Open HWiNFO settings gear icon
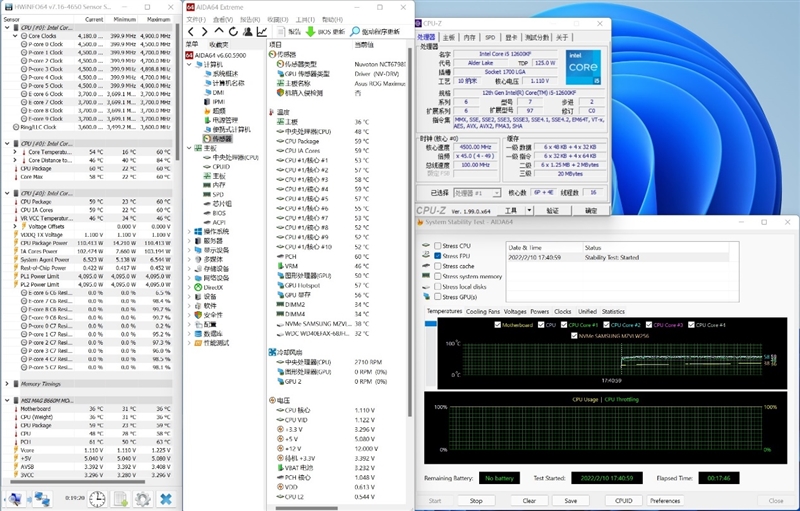Screen dimensions: 800x511 [x=143, y=499]
